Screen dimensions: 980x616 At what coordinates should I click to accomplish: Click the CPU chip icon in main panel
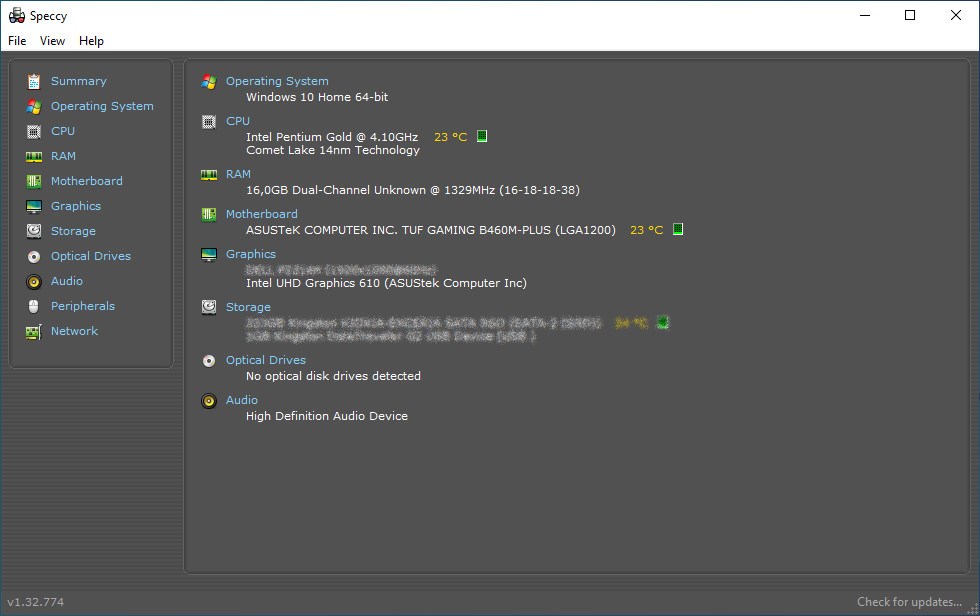[x=209, y=122]
